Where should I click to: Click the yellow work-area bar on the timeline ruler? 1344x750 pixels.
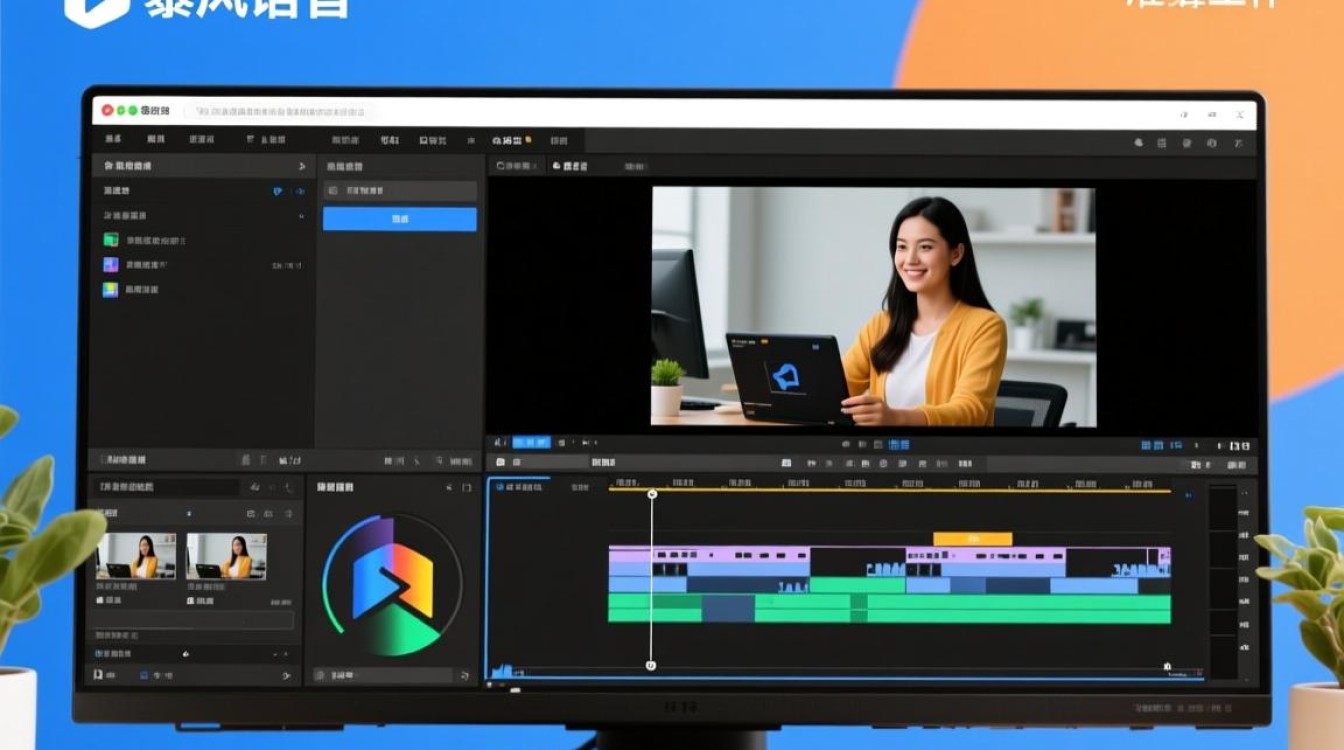click(889, 491)
